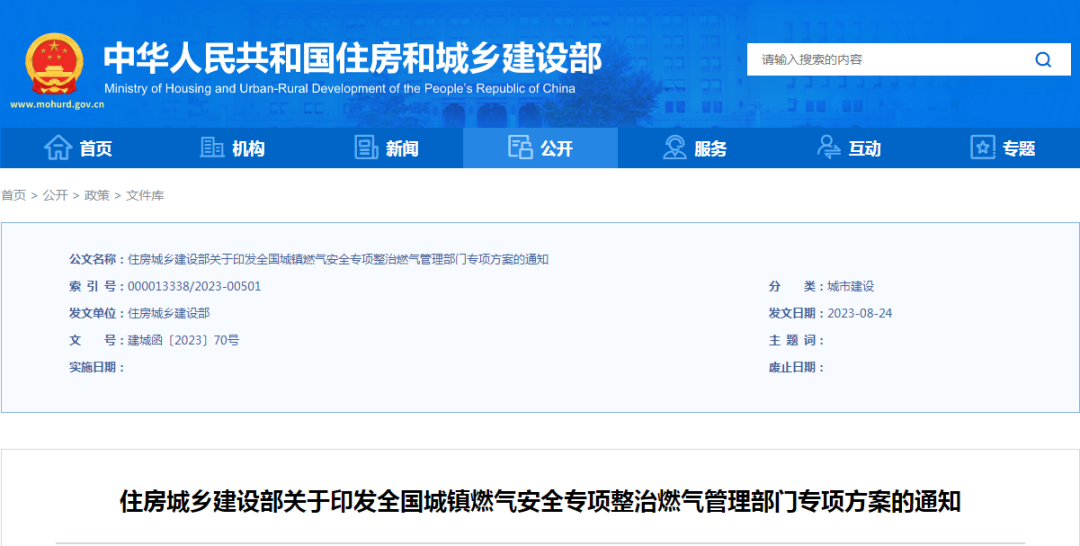Image resolution: width=1080 pixels, height=546 pixels.
Task: Click the headset person icon beside 服务
Action: [x=674, y=147]
